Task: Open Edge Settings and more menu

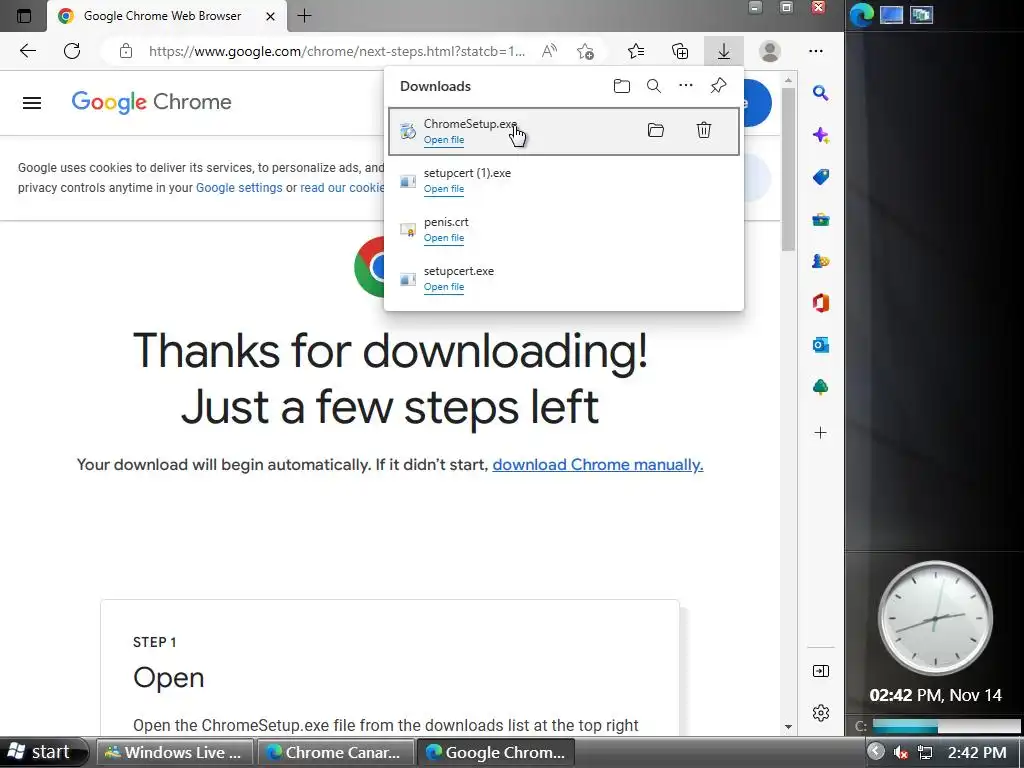Action: click(x=816, y=51)
